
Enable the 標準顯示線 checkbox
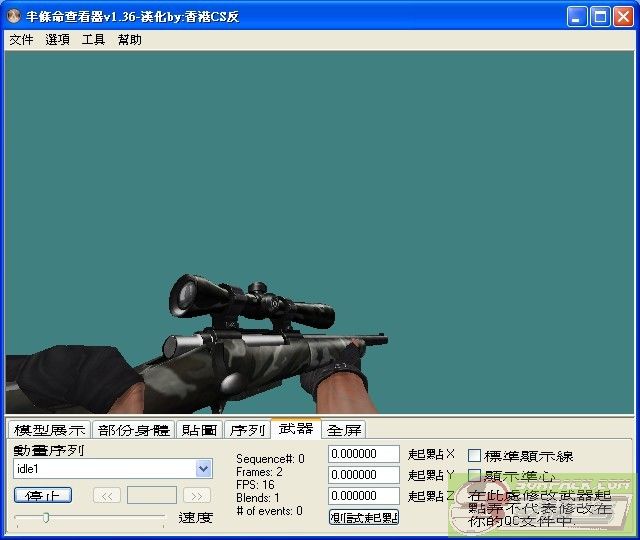click(x=475, y=456)
